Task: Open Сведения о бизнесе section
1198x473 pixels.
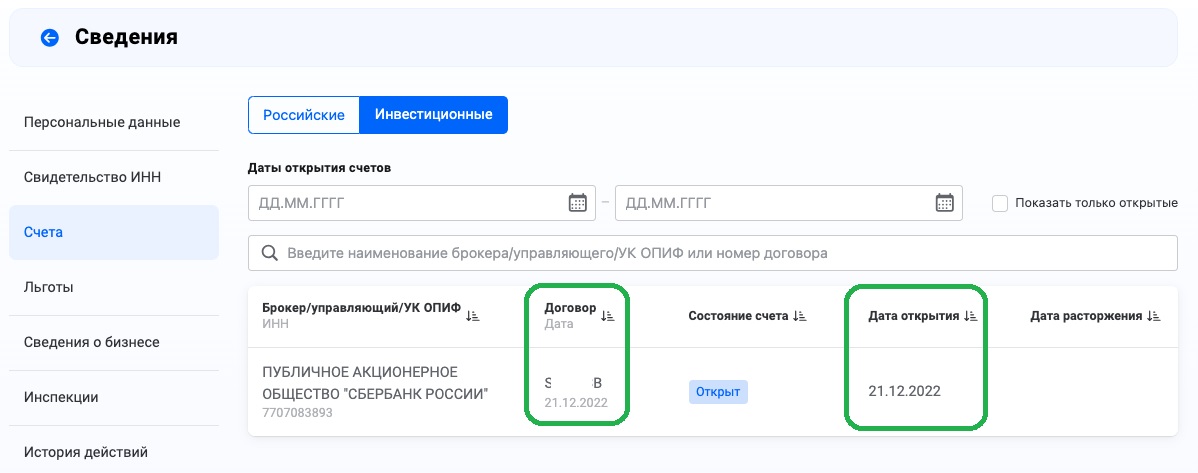Action: pos(92,342)
